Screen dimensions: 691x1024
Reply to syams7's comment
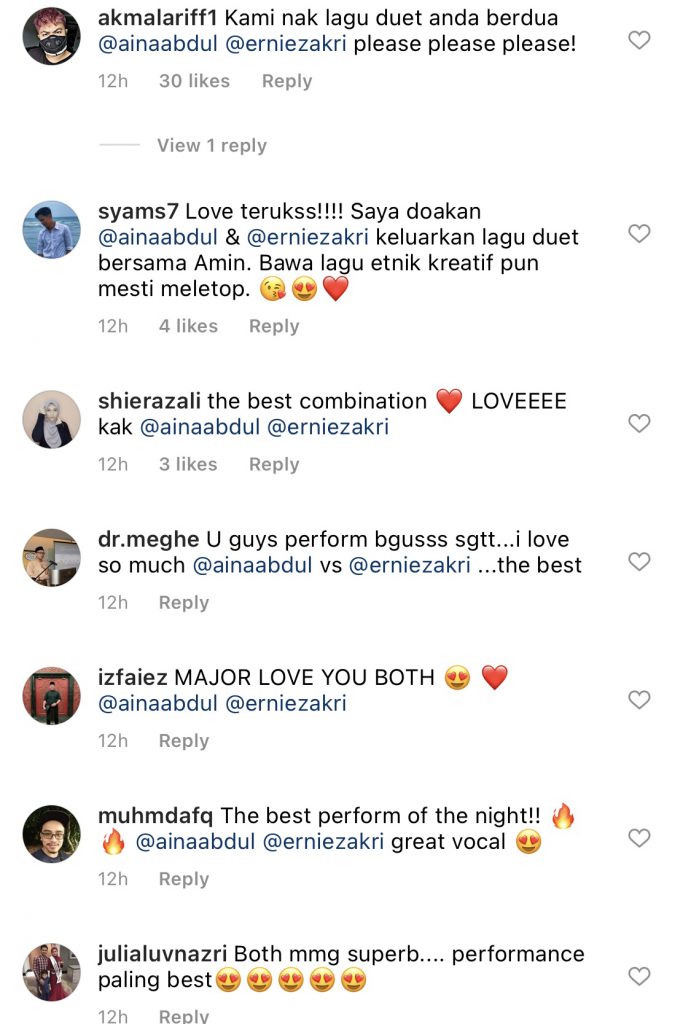[274, 326]
